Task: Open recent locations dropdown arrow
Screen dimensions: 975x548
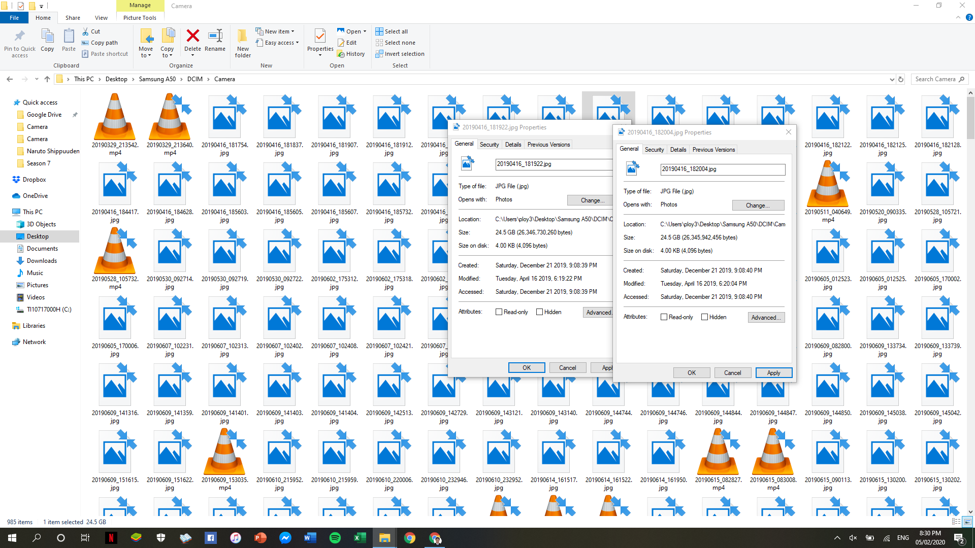Action: tap(36, 79)
